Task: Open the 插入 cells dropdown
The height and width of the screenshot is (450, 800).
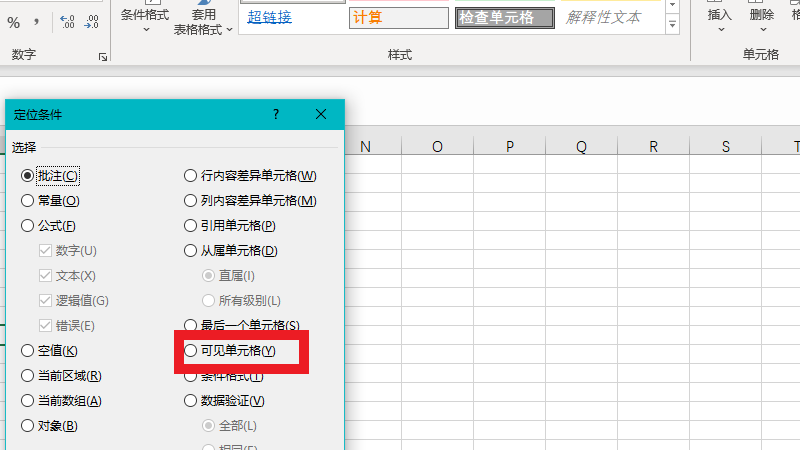Action: pyautogui.click(x=719, y=22)
